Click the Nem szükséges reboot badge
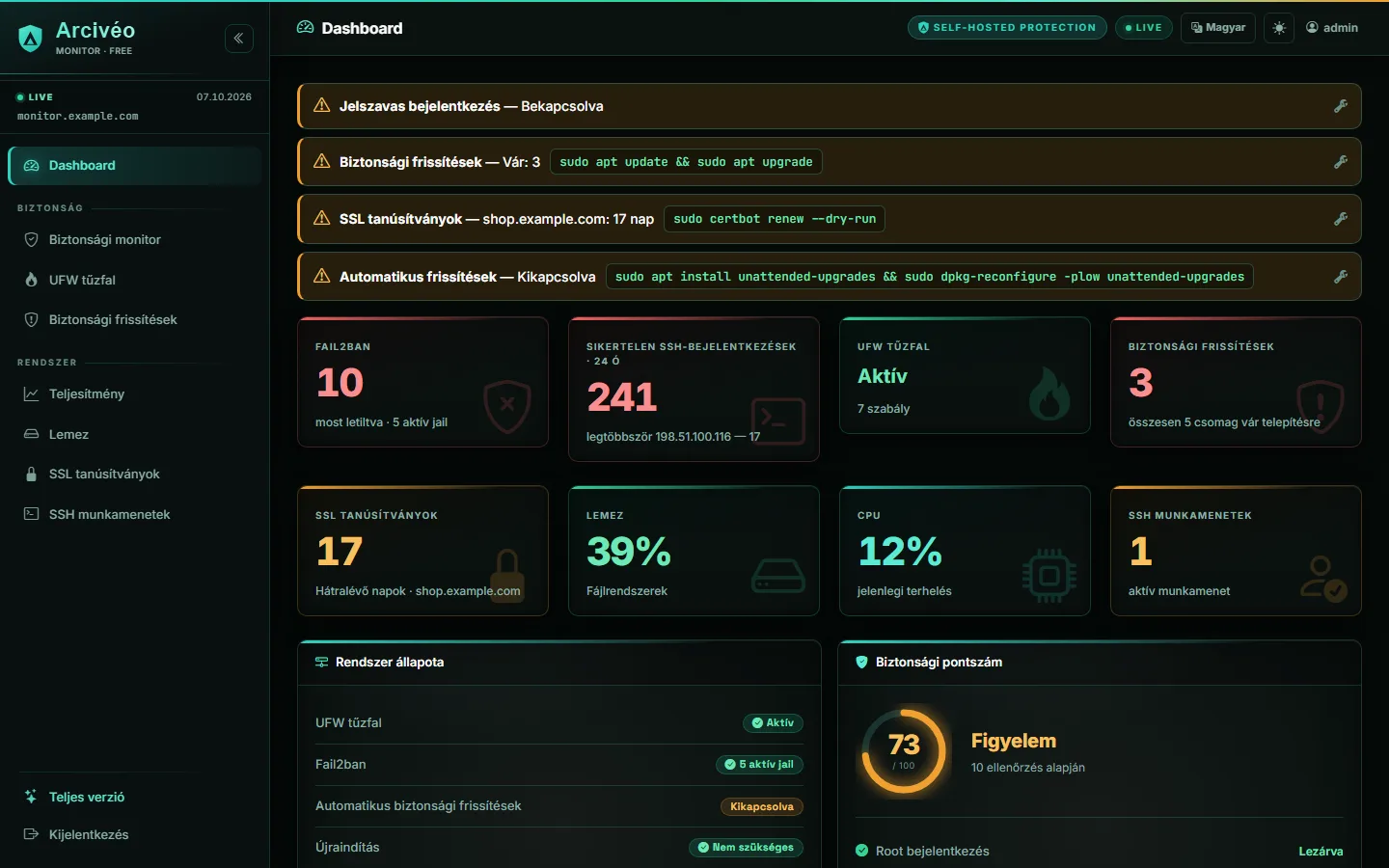This screenshot has height=868, width=1389. [x=746, y=848]
